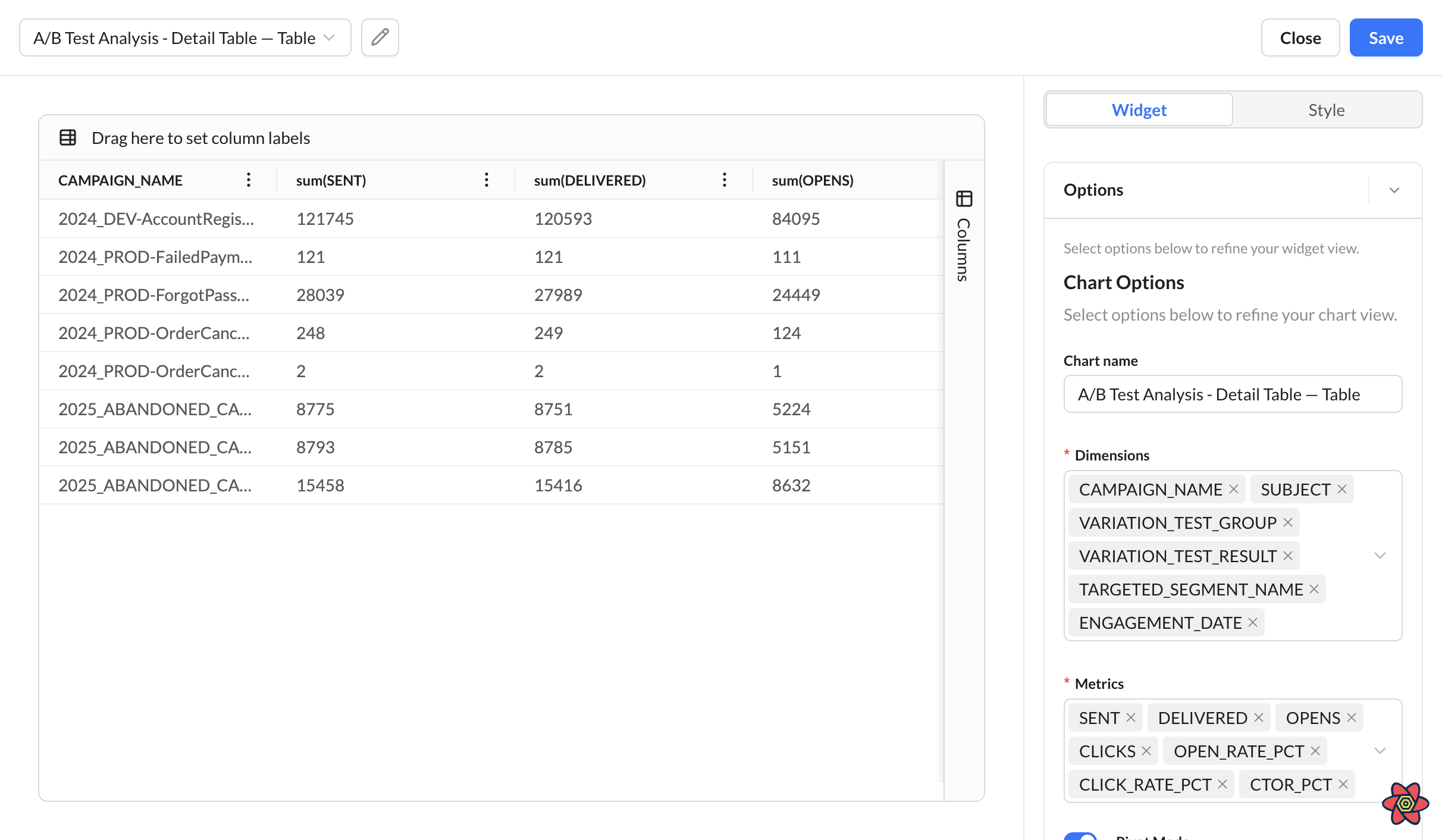This screenshot has height=840, width=1442.
Task: Click the cell value 84095
Action: (x=796, y=218)
